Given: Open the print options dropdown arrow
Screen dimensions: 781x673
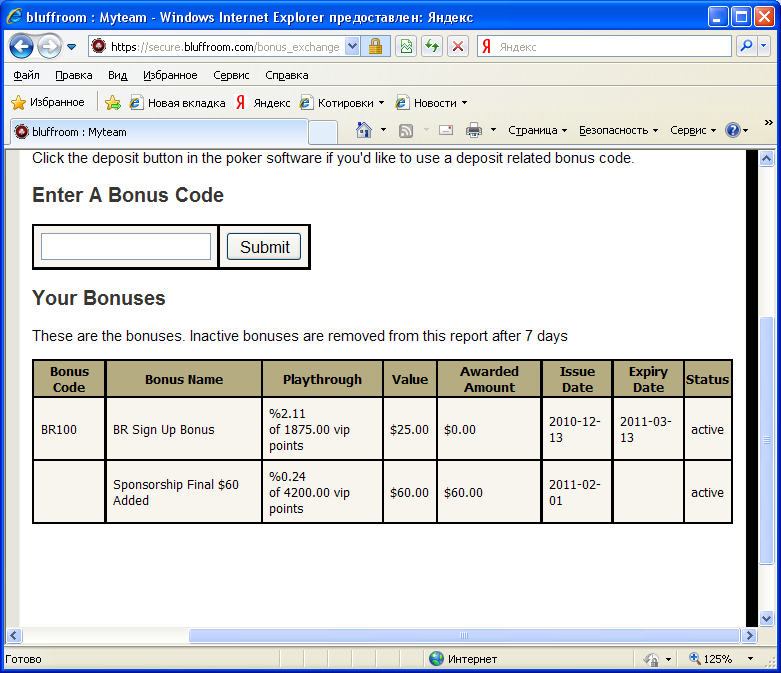Looking at the screenshot, I should point(493,130).
